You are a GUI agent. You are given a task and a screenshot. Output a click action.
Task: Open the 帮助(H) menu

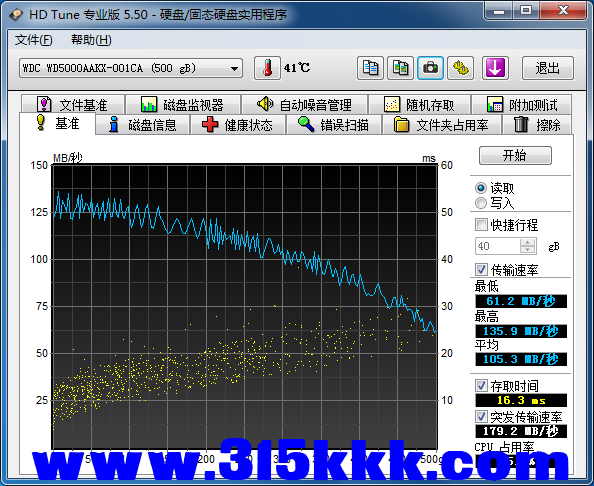click(x=91, y=40)
